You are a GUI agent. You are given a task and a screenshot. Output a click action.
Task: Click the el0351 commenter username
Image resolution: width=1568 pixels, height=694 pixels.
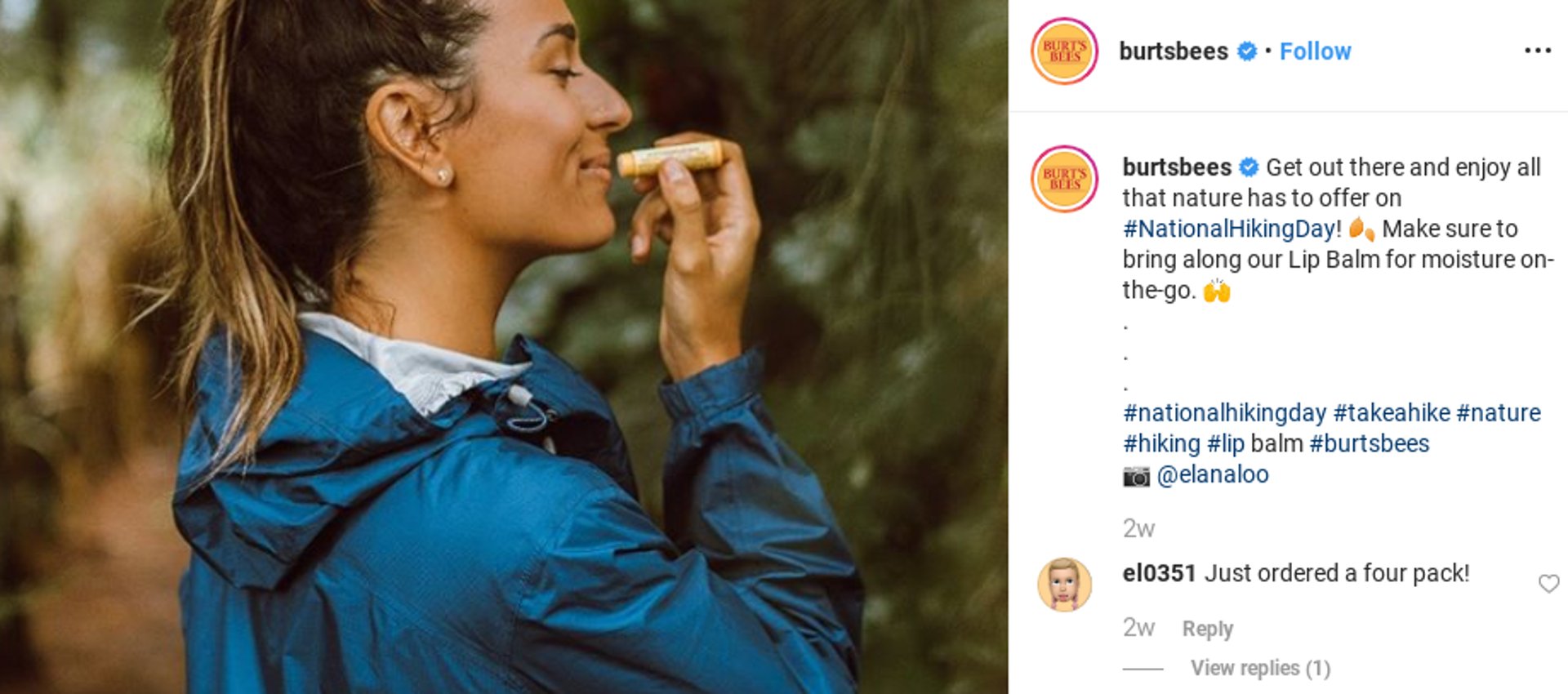point(1159,573)
